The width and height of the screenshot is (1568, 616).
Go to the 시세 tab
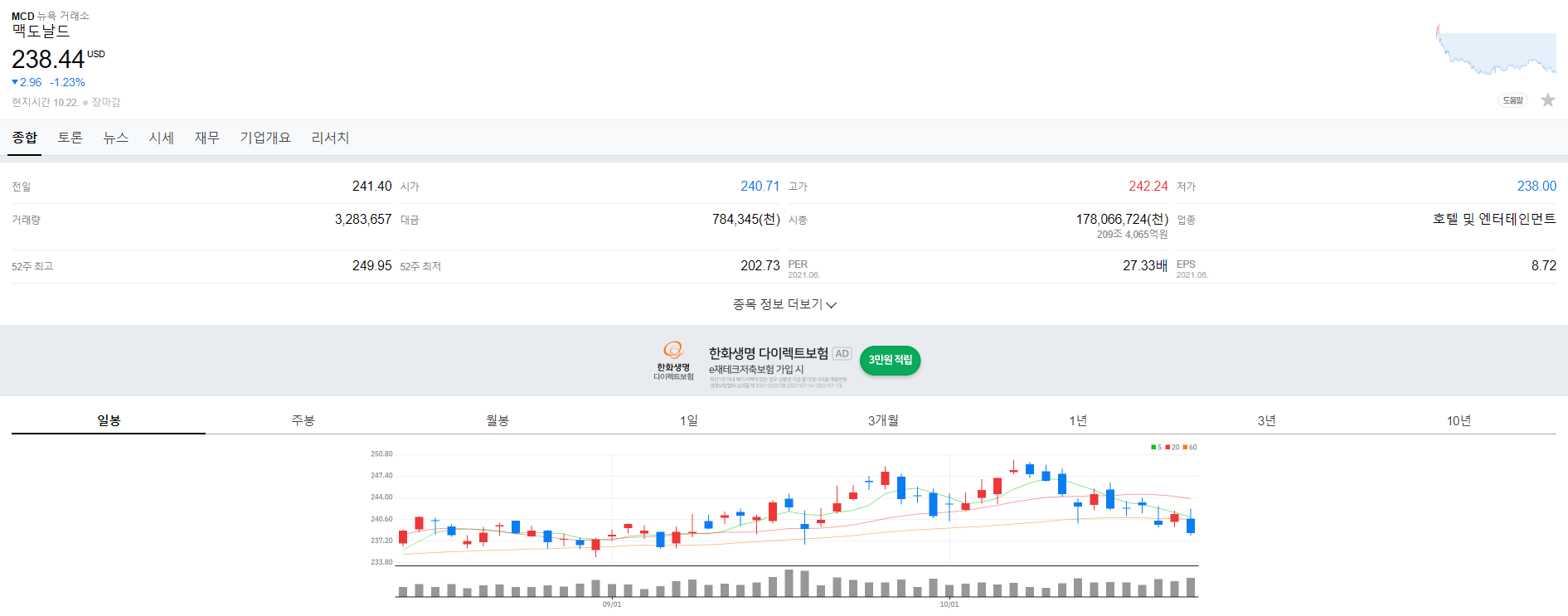tap(161, 138)
